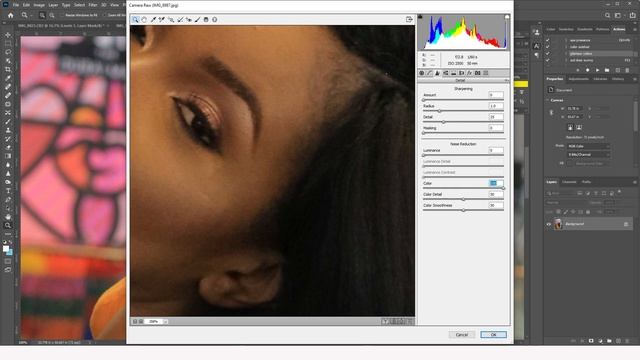This screenshot has width=640, height=360.
Task: Click the Color noise reduction value field
Action: 496,183
